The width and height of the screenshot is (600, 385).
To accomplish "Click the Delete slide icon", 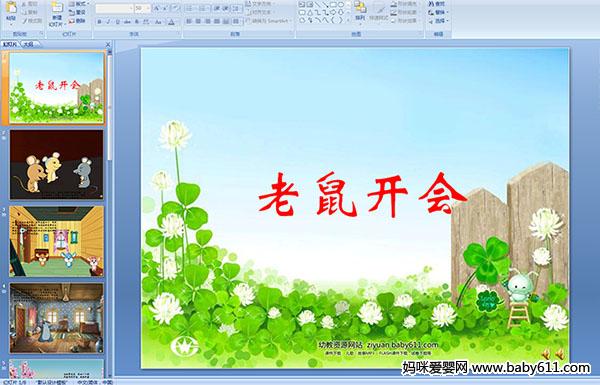I will 78,21.
